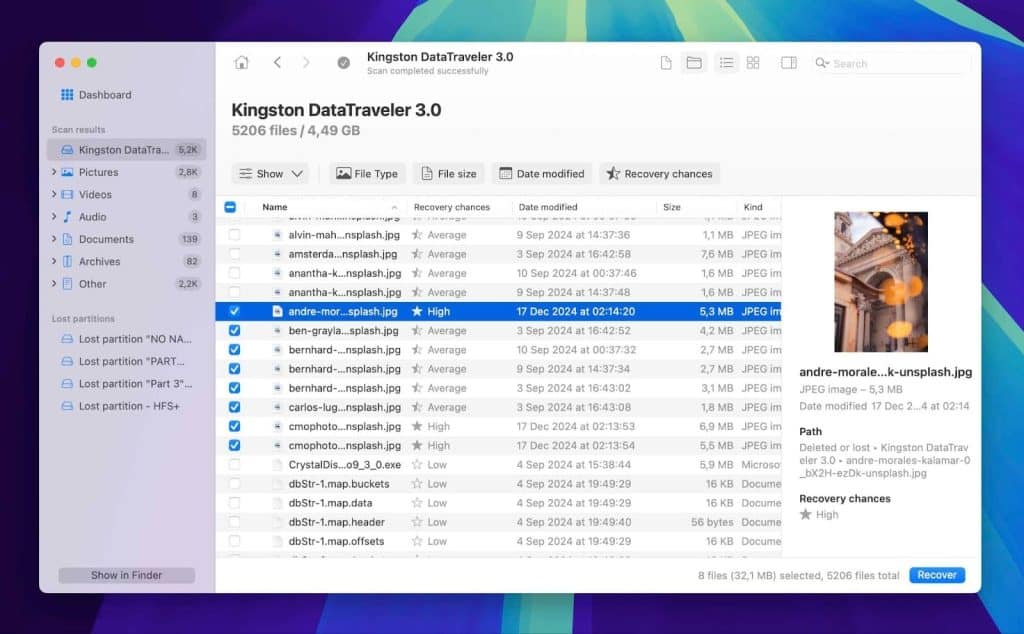Select the folder view icon

693,63
